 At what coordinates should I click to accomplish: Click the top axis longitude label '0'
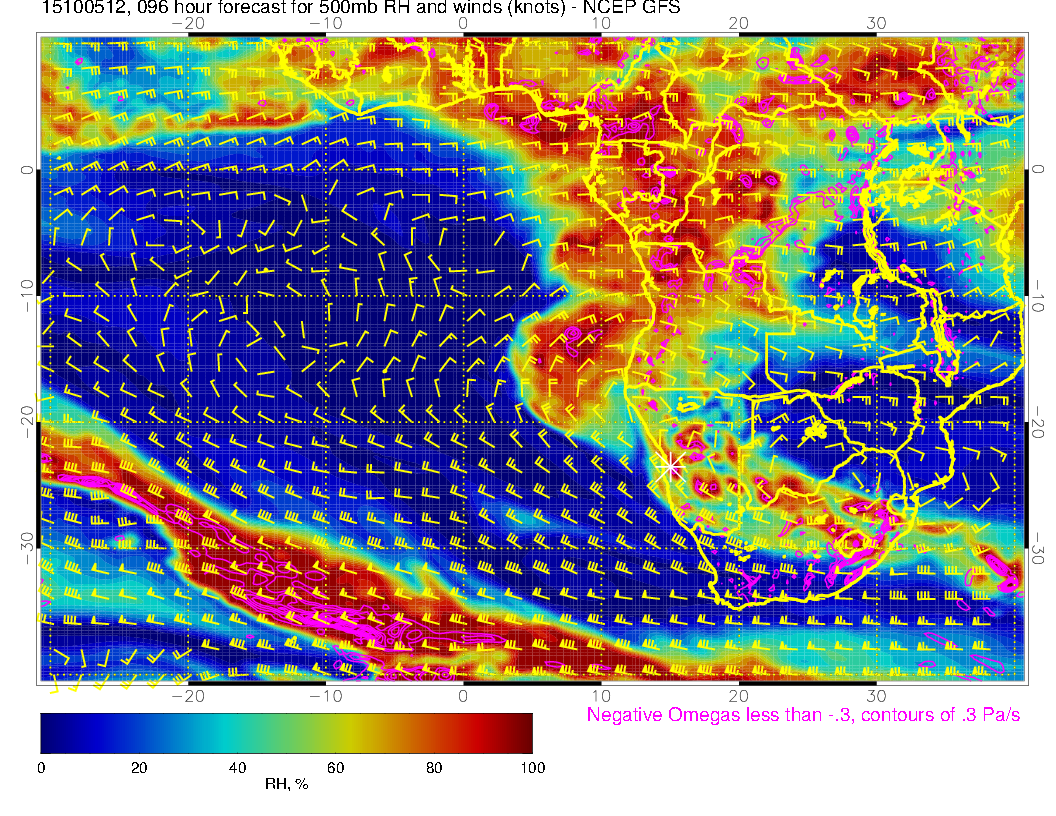(463, 24)
